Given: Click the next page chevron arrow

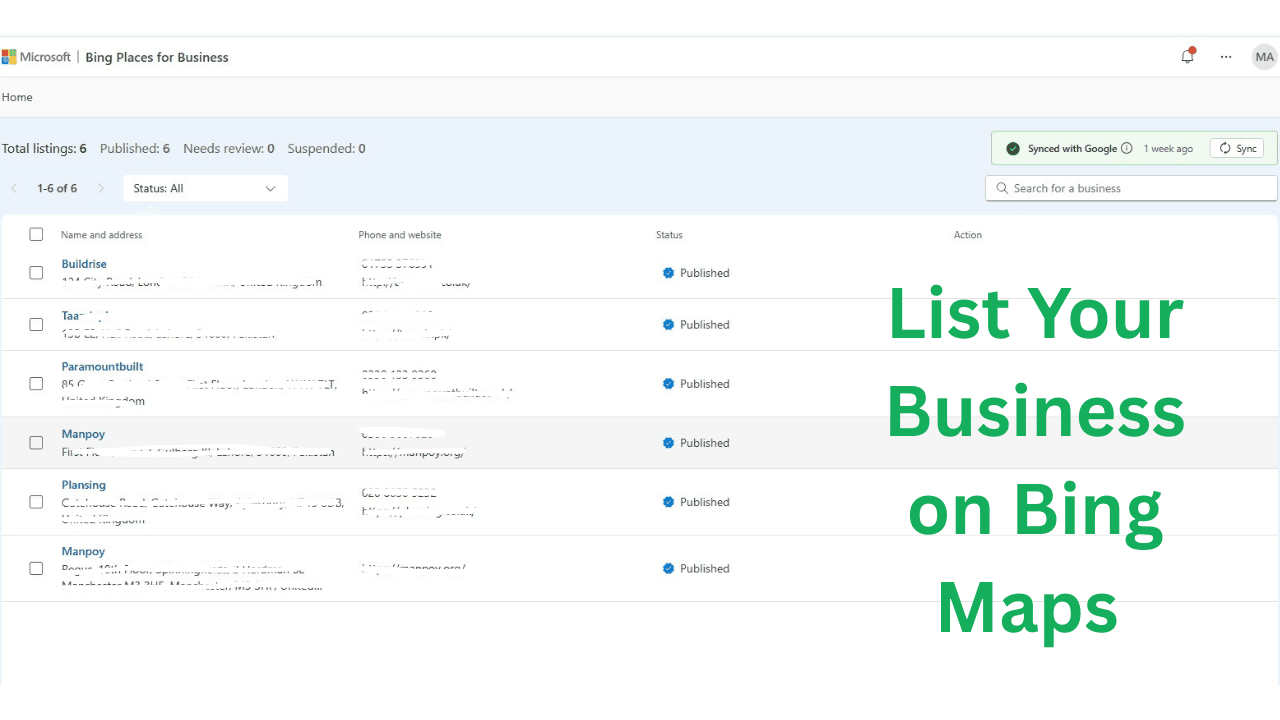Looking at the screenshot, I should click(101, 188).
